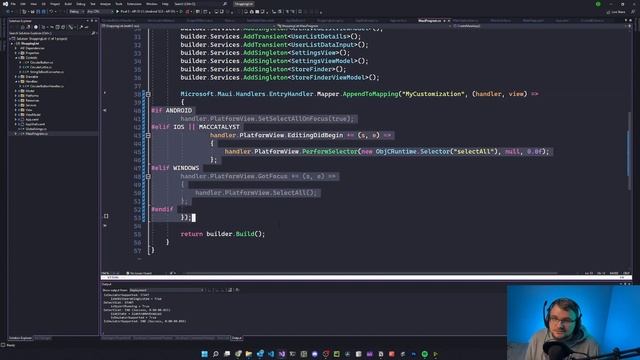Open the Any CPU platform dropdown
The image size is (640, 360).
point(99,11)
